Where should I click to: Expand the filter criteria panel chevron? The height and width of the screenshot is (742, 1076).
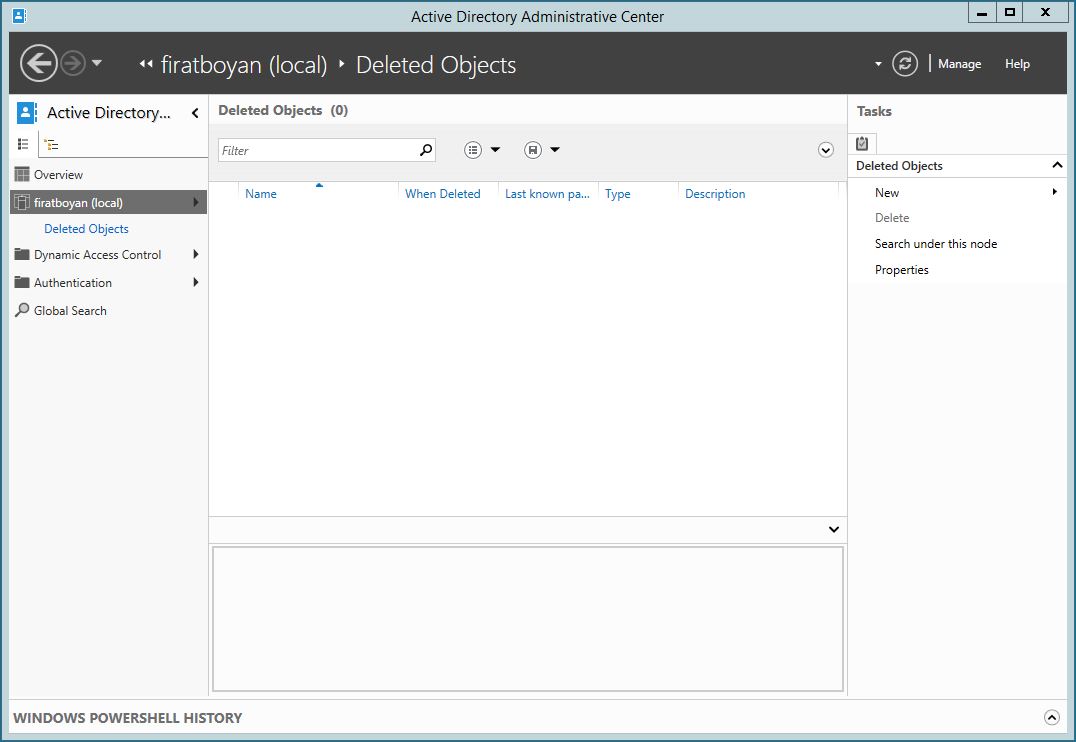point(826,150)
